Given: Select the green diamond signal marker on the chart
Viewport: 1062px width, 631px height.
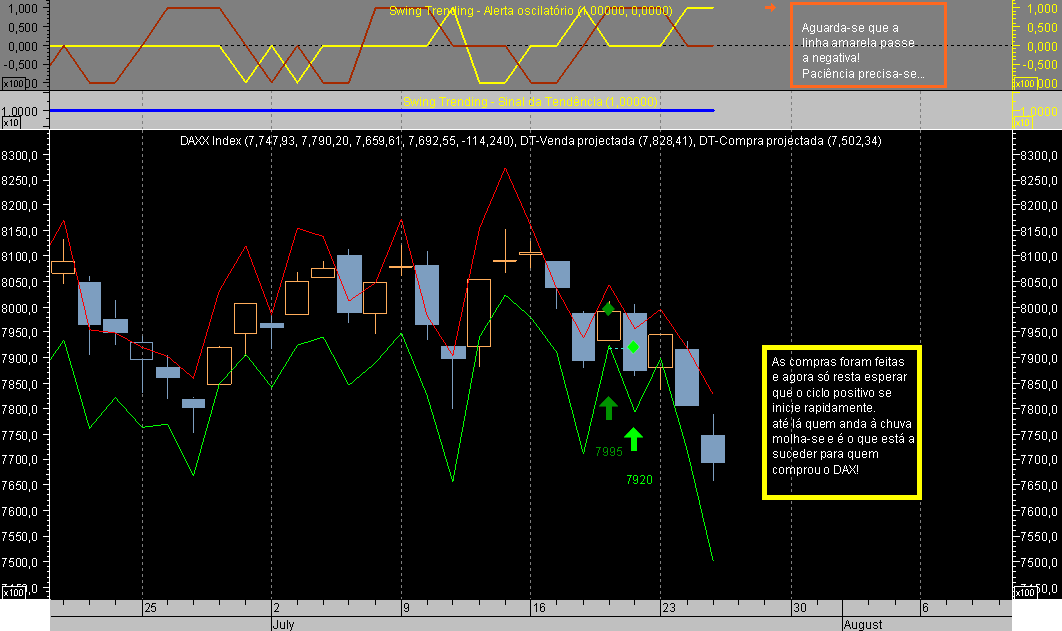Looking at the screenshot, I should click(634, 346).
